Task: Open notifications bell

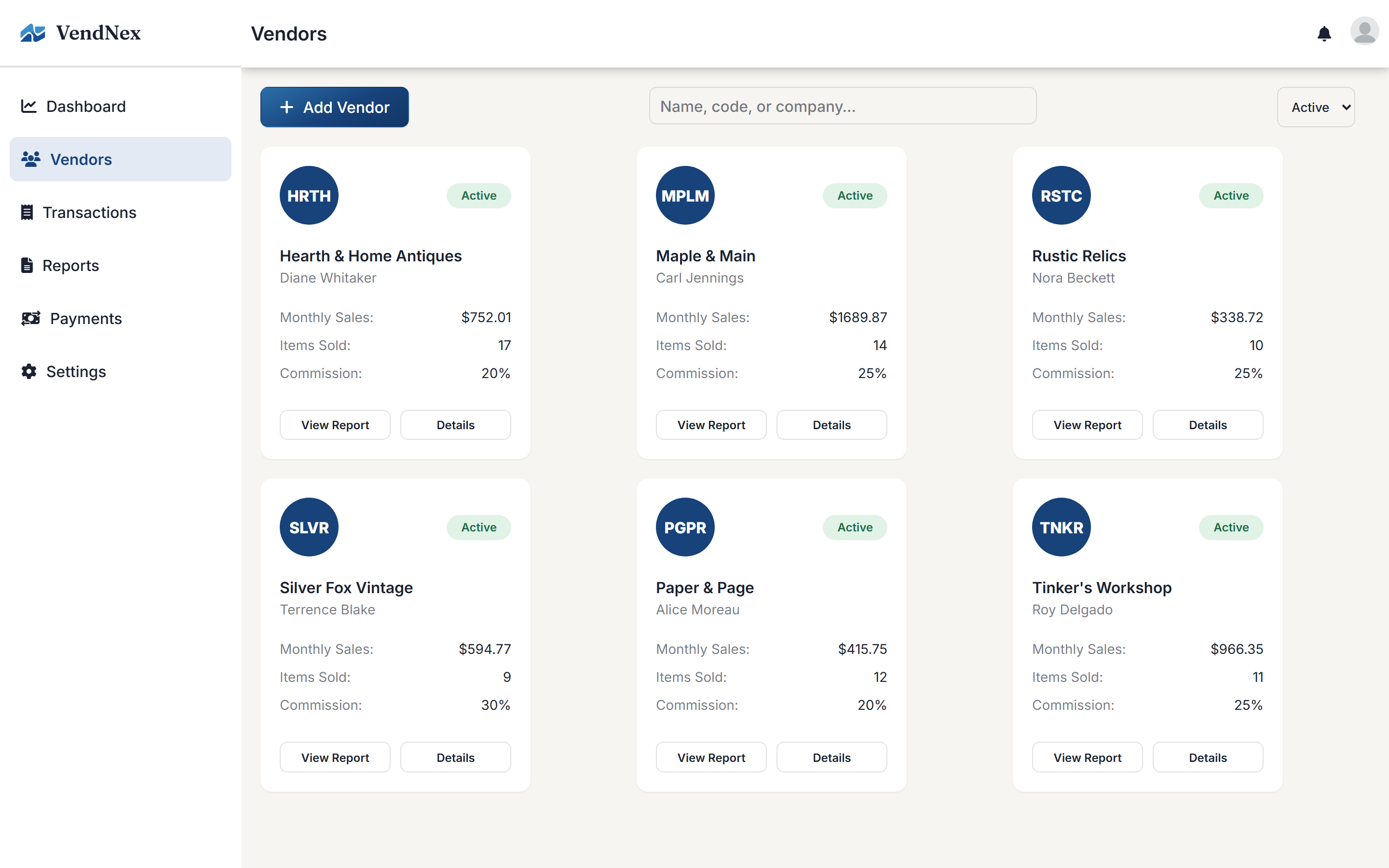Action: [1324, 34]
